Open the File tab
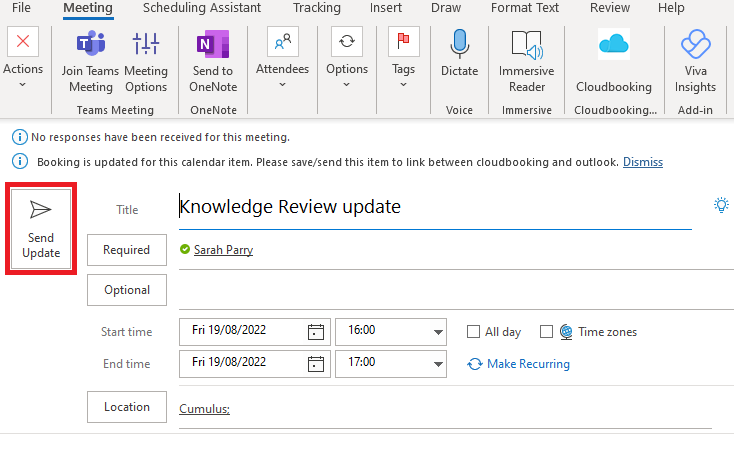This screenshot has width=734, height=466. click(21, 8)
